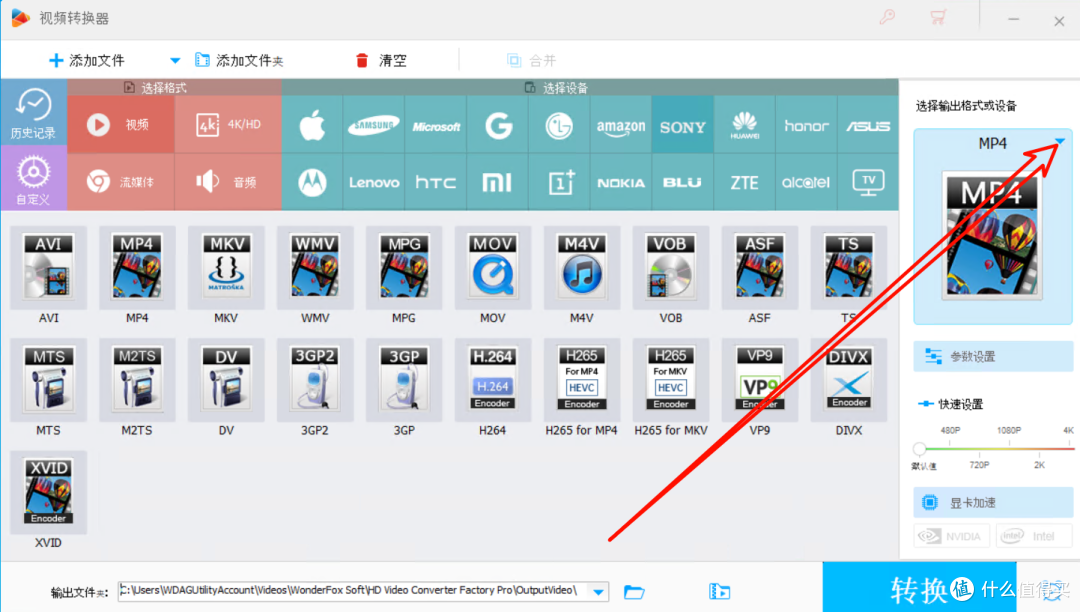
Task: Select H265 for MKV encoder
Action: pyautogui.click(x=670, y=380)
